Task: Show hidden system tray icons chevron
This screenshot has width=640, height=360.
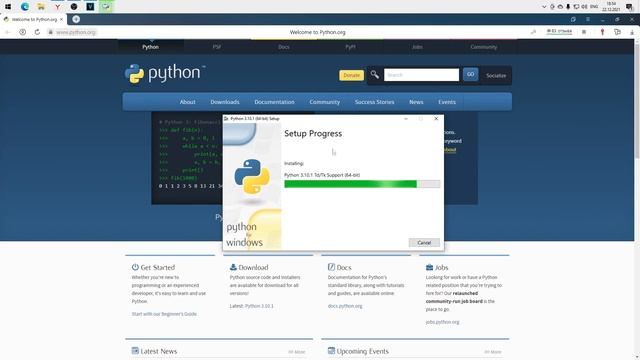Action: pyautogui.click(x=544, y=7)
